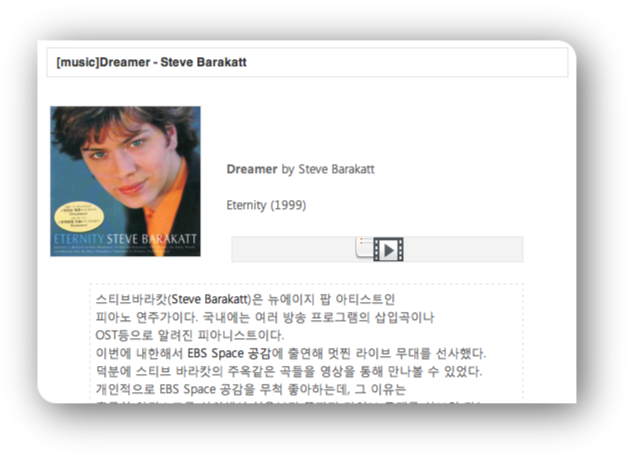Click the Eternity album cover image
The height and width of the screenshot is (455, 631).
point(125,181)
